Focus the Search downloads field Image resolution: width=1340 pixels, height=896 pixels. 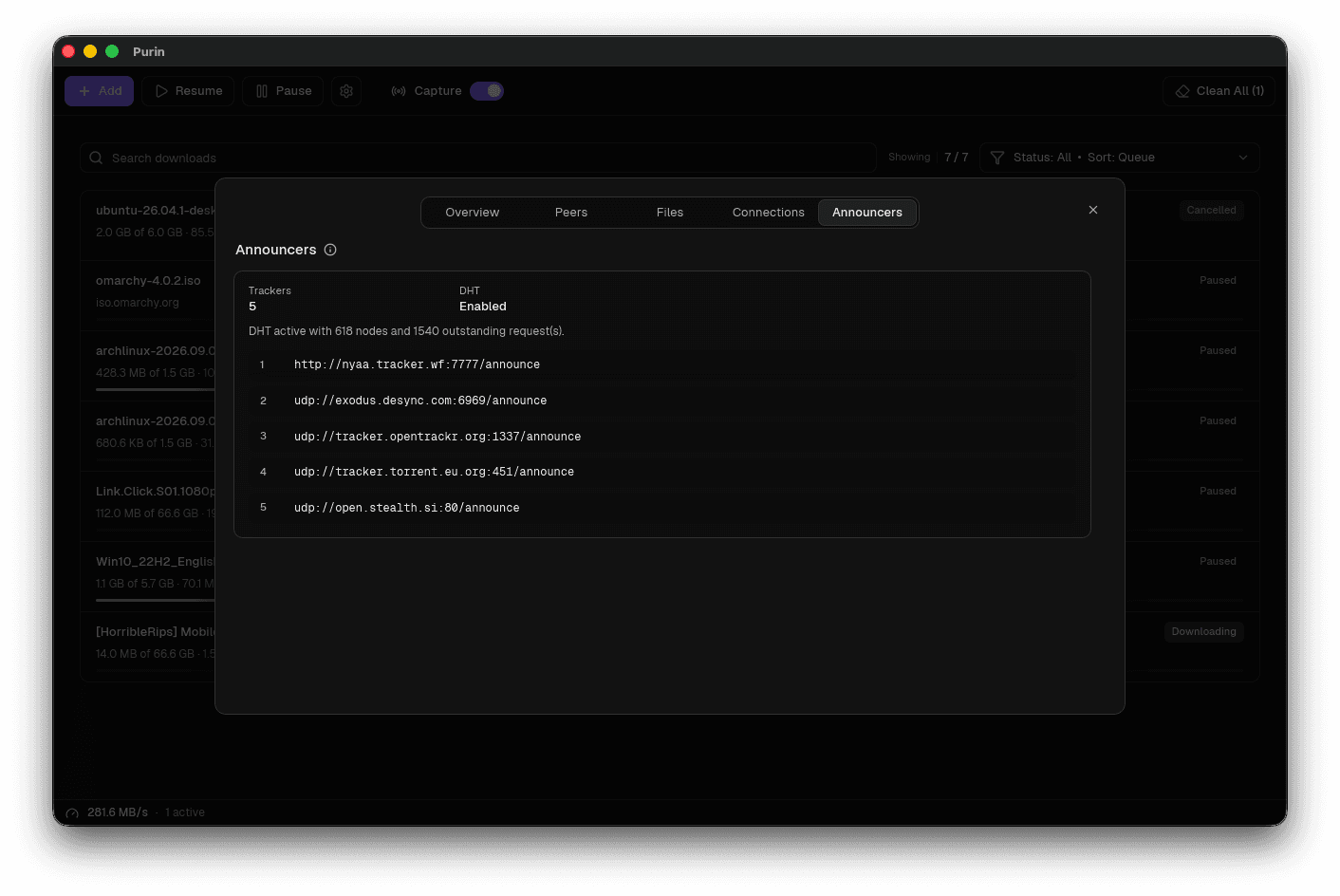(478, 158)
